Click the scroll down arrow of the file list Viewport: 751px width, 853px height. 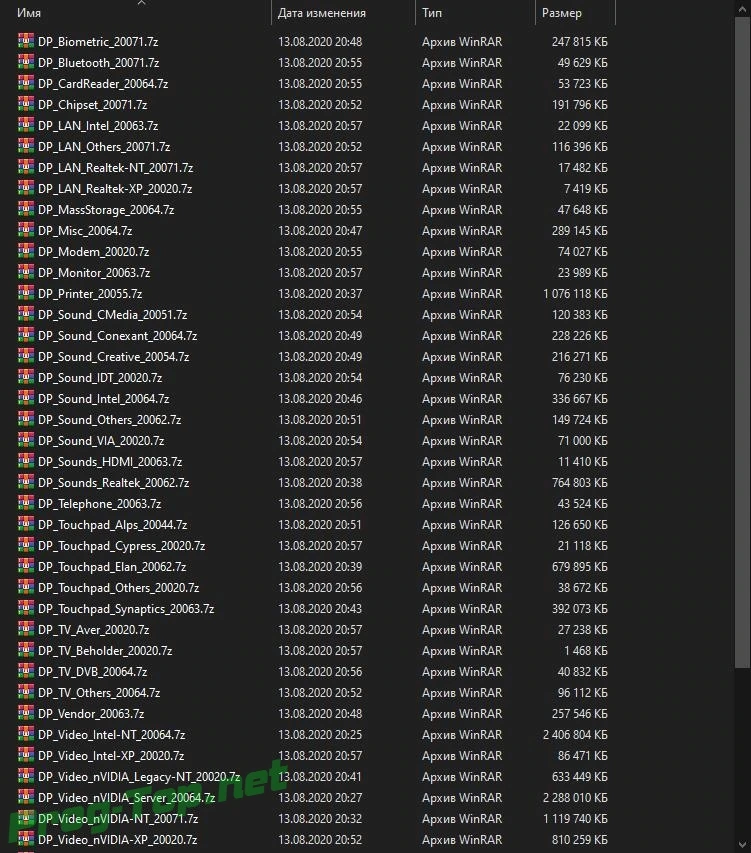[x=742, y=844]
